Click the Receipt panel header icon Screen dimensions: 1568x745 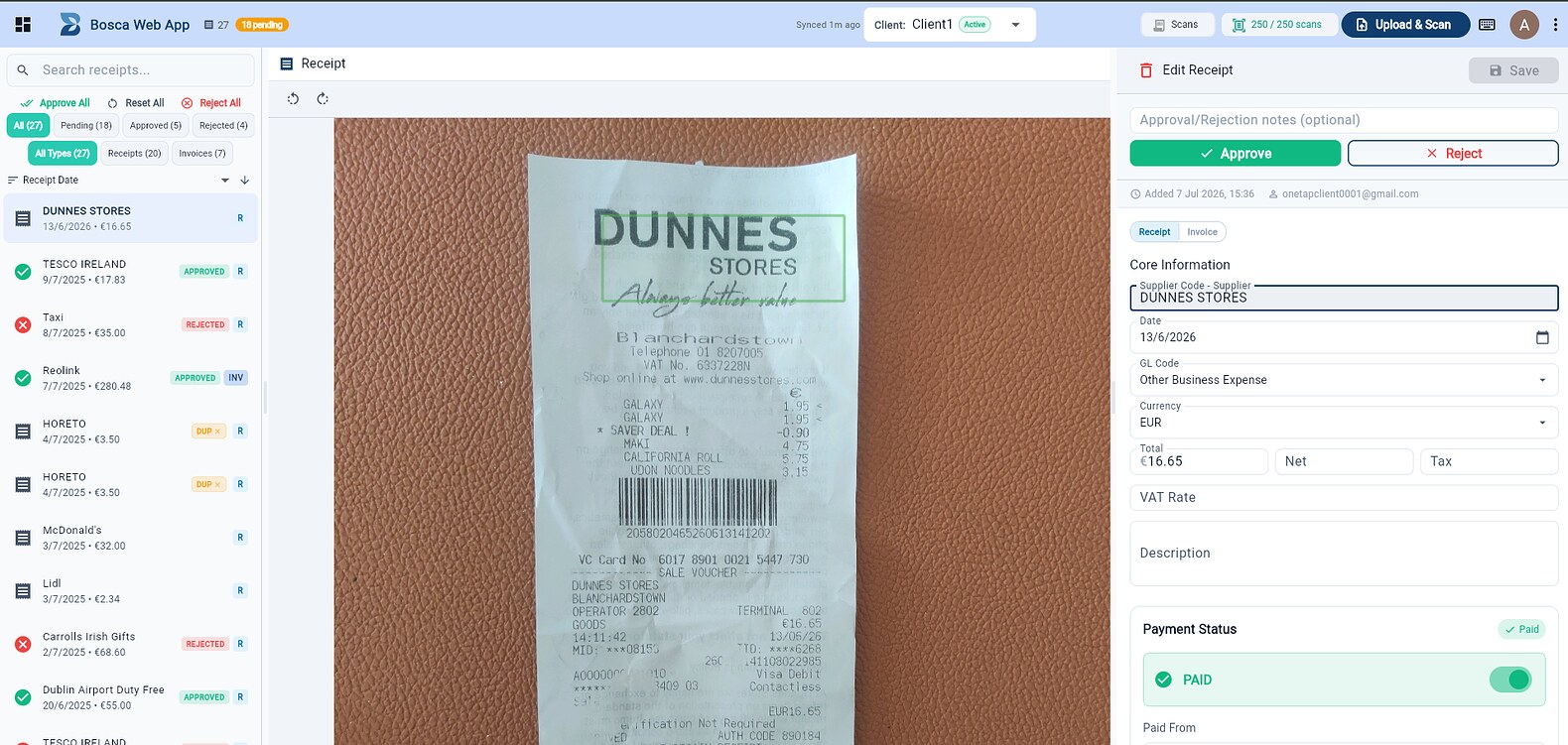(x=287, y=63)
